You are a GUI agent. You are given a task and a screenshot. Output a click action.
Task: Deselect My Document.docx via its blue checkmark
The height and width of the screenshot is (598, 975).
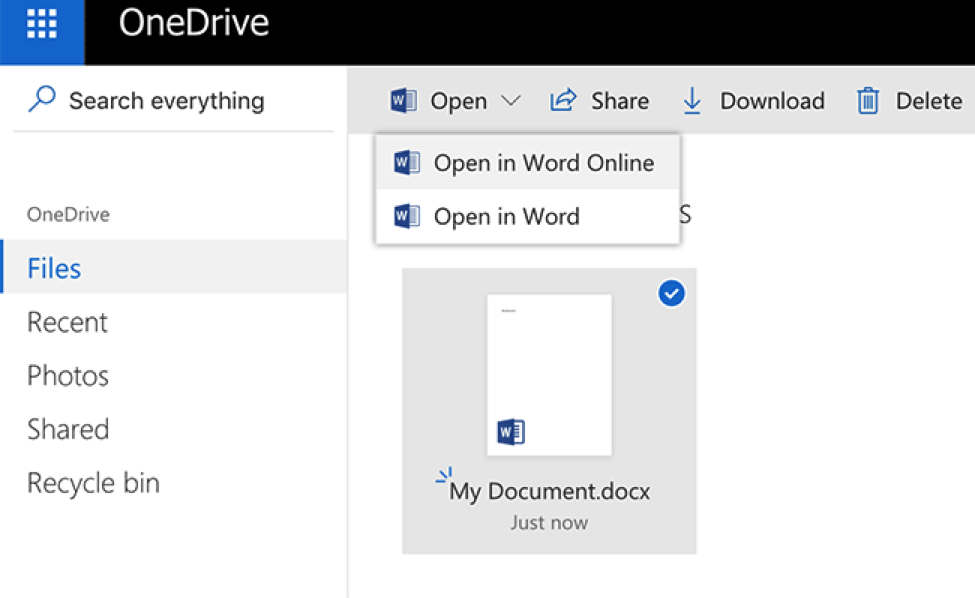click(x=671, y=293)
